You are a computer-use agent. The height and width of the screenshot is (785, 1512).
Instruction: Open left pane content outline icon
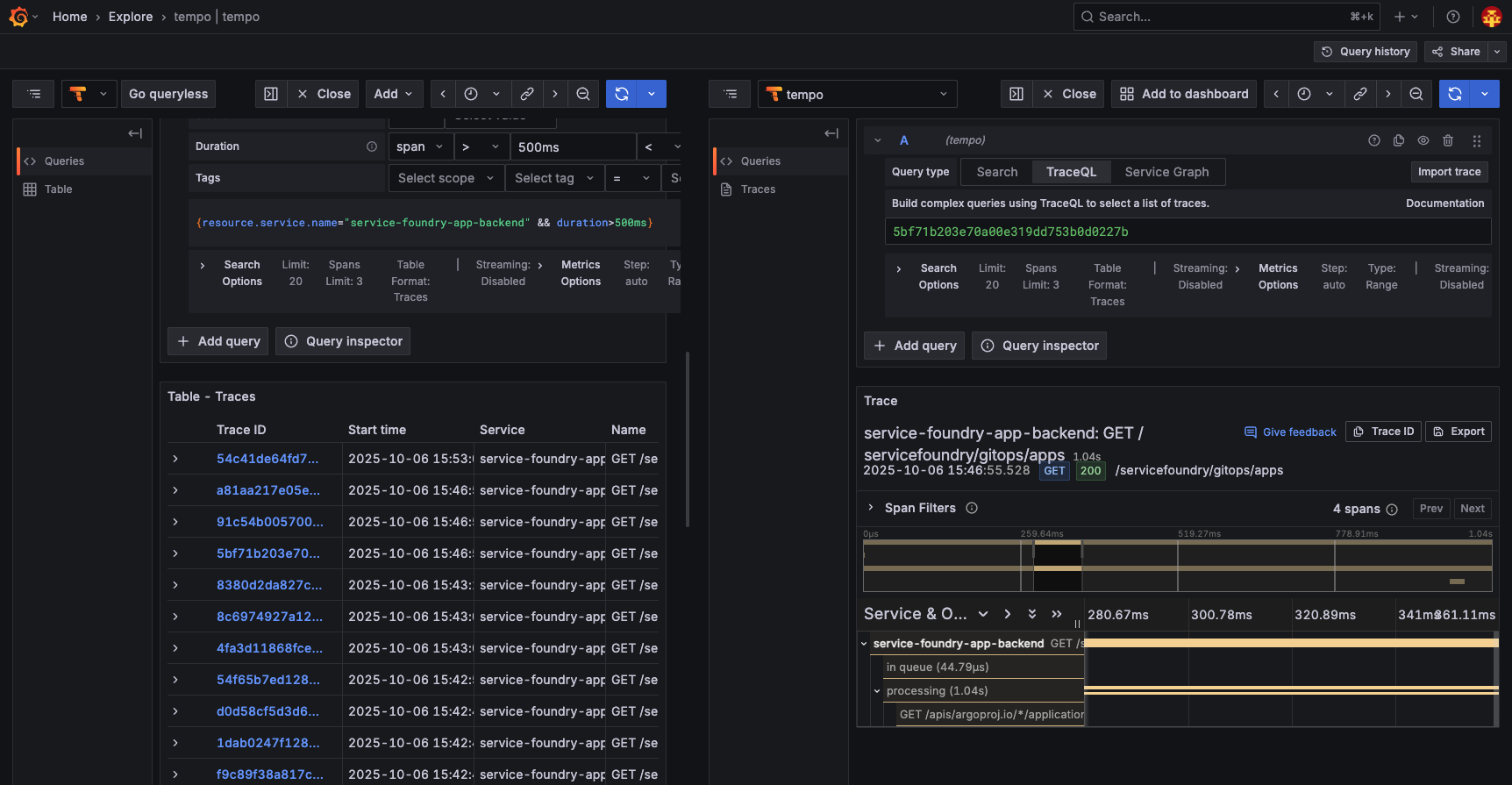(33, 94)
